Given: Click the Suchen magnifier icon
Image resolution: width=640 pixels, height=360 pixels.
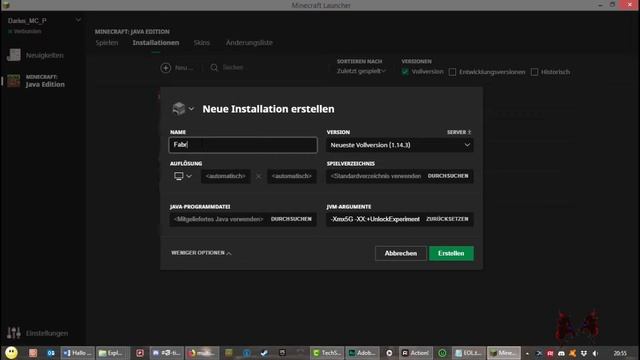Looking at the screenshot, I should coord(214,68).
